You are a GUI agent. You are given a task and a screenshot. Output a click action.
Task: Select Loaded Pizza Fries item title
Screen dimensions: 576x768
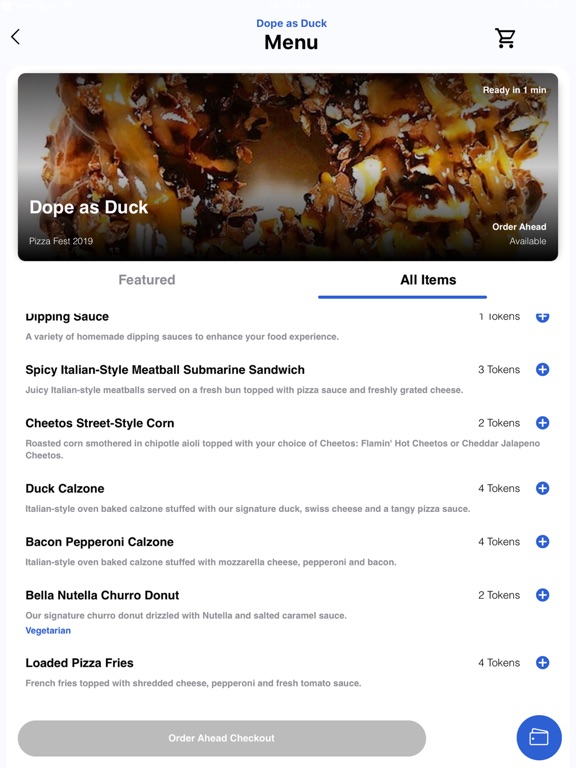(x=79, y=663)
